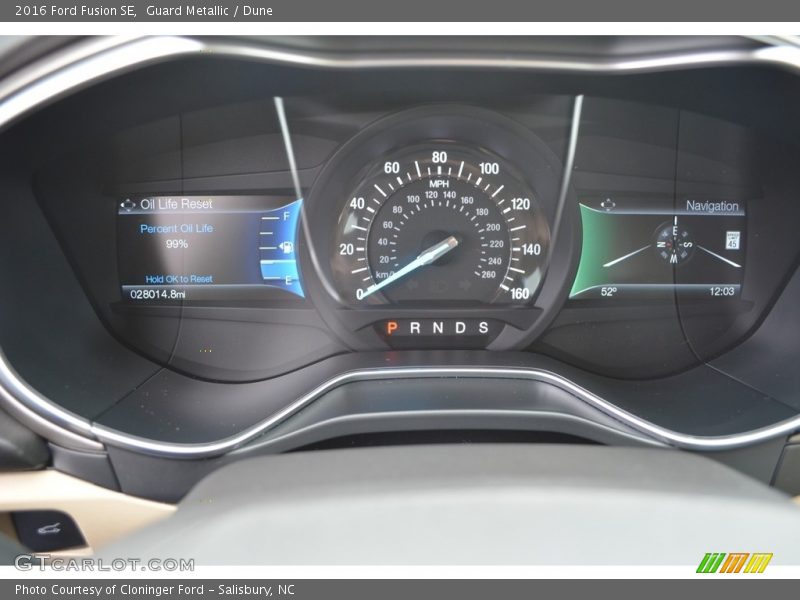Screen dimensions: 800x600
Task: Click the odometer reading 028014.8mi
Action: point(159,294)
